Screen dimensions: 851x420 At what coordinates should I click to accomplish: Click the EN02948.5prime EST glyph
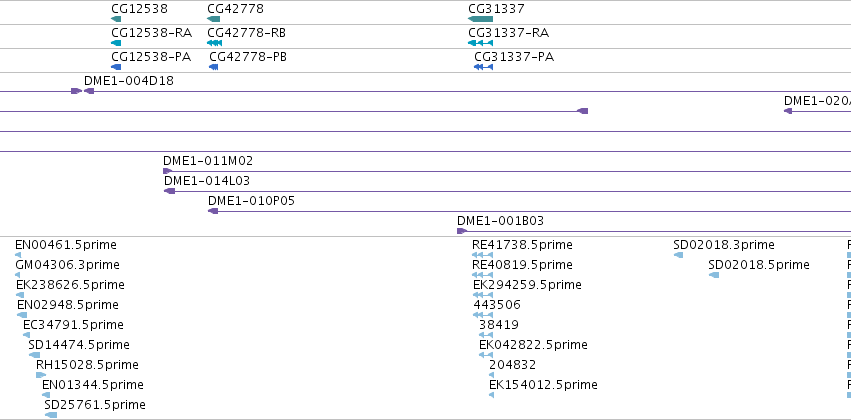pyautogui.click(x=22, y=315)
